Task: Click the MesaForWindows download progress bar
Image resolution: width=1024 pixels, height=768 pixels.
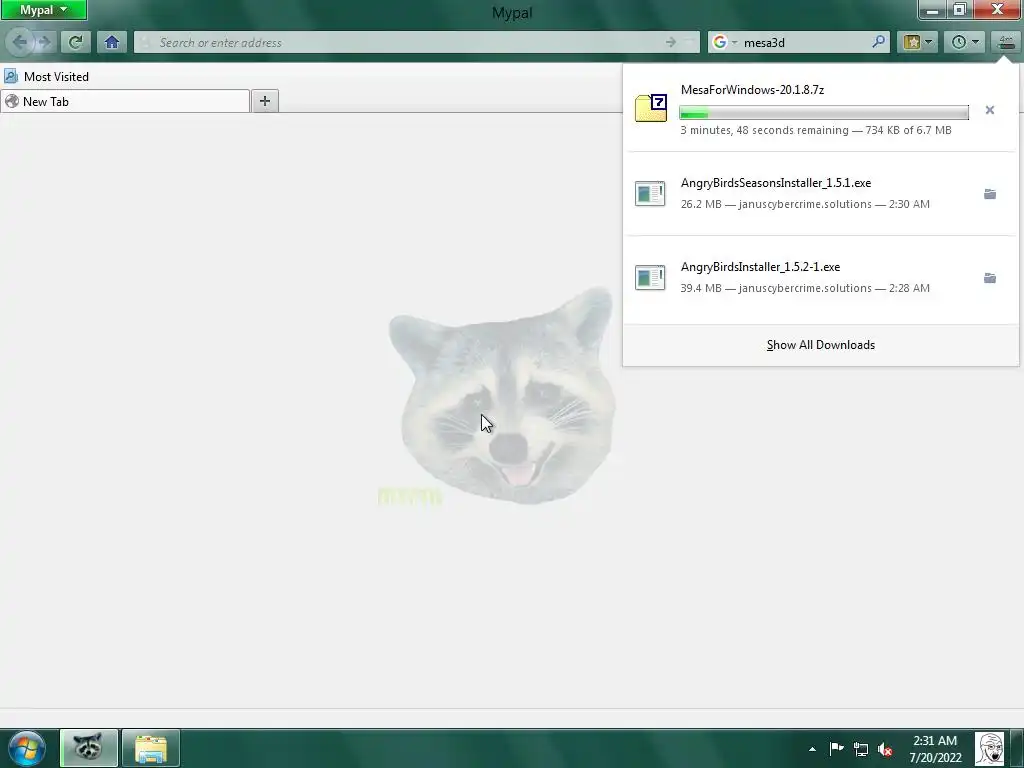Action: (824, 113)
